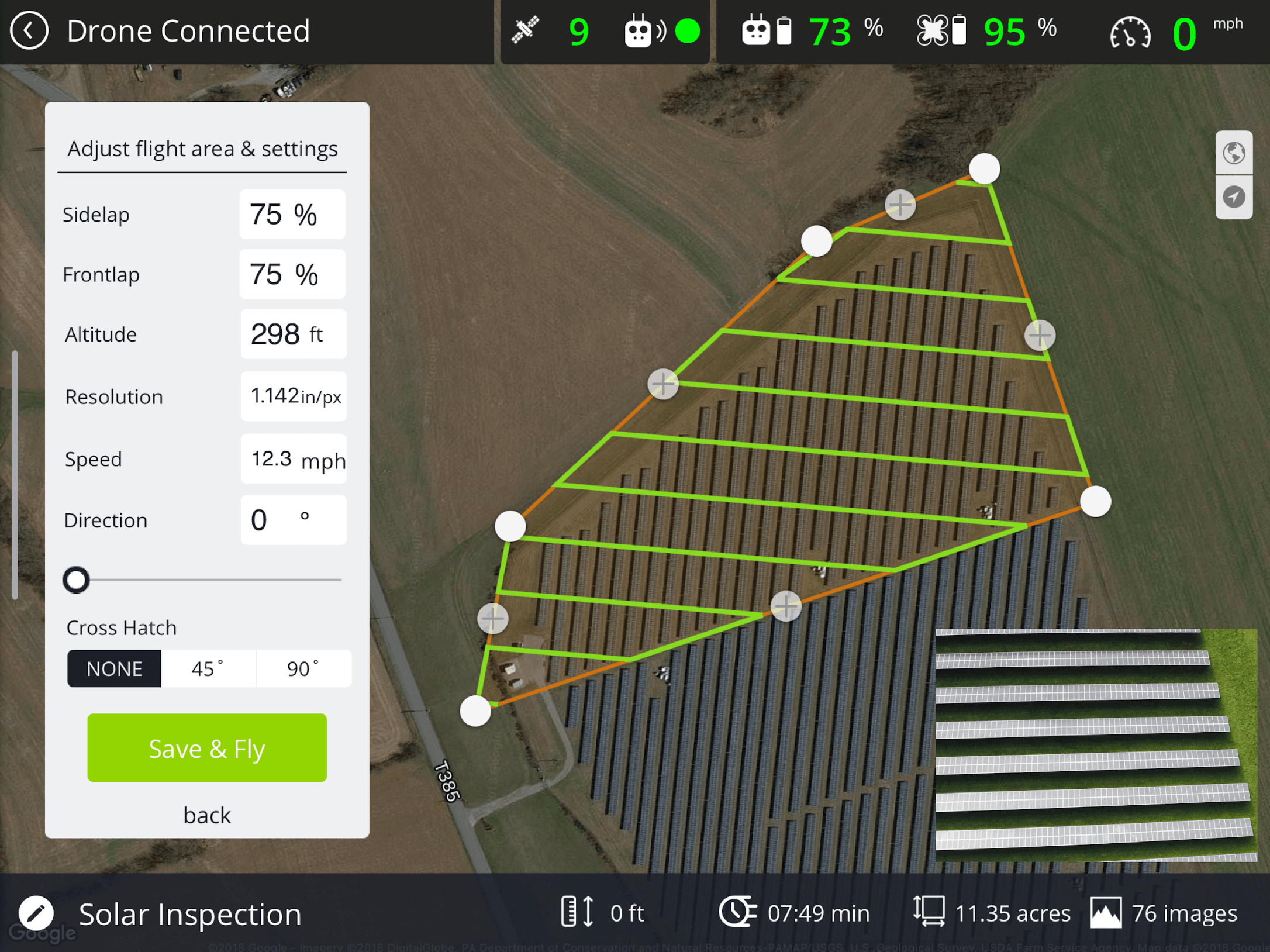The image size is (1270, 952).
Task: Click the 07:49 min flight time
Action: [x=819, y=913]
